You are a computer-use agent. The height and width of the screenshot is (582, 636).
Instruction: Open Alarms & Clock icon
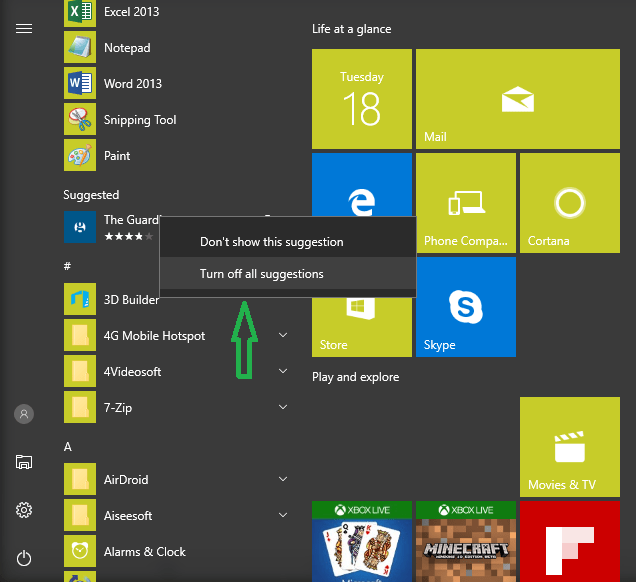click(x=80, y=551)
